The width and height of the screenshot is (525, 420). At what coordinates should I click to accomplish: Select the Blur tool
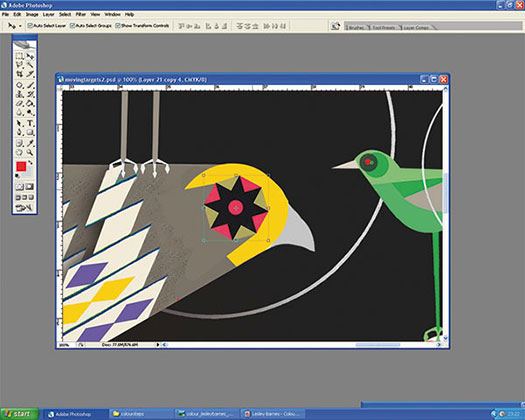click(x=20, y=113)
